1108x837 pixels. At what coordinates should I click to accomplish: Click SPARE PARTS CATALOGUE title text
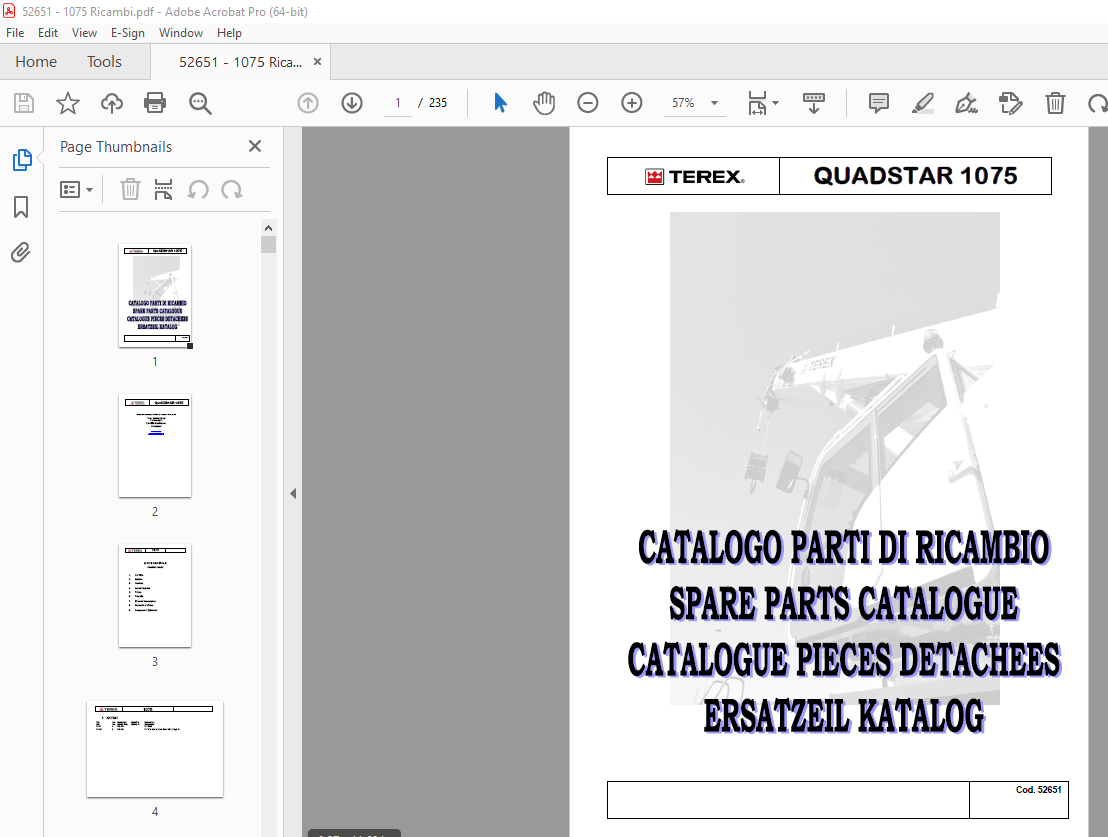click(x=844, y=603)
